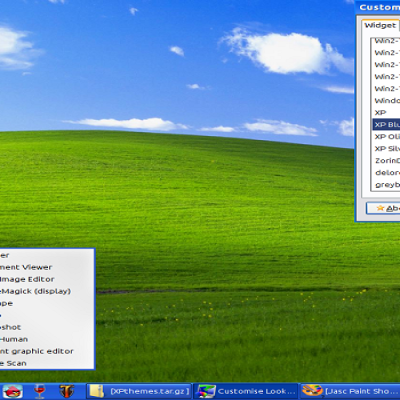The image size is (400, 400).
Task: Launch the Angry Birds taskbar icon
Action: pos(13,391)
